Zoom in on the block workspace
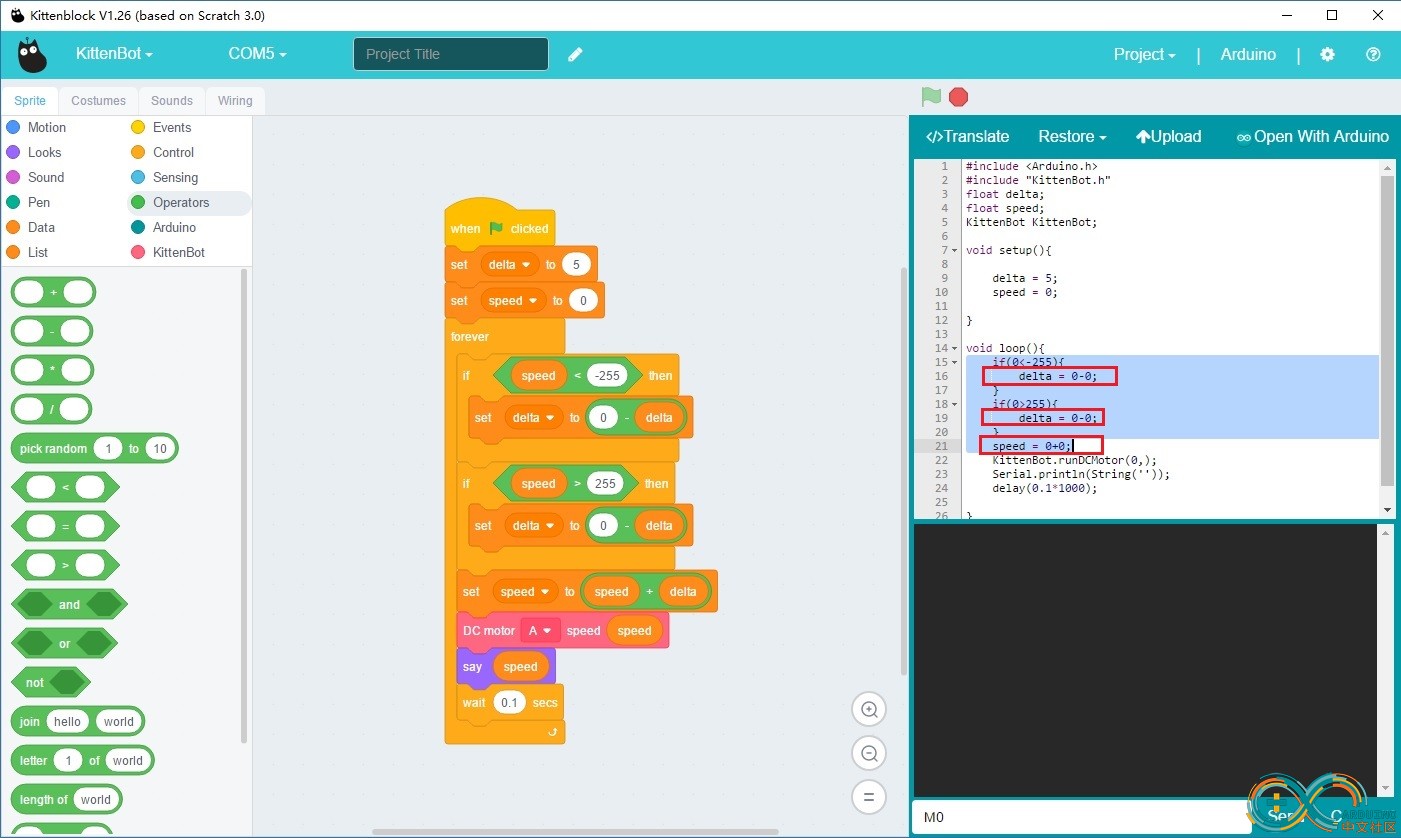The height and width of the screenshot is (838, 1401). pyautogui.click(x=869, y=709)
